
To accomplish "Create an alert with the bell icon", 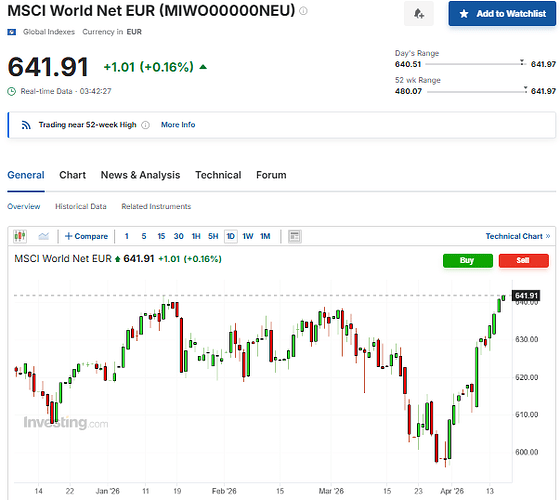I will tap(419, 14).
